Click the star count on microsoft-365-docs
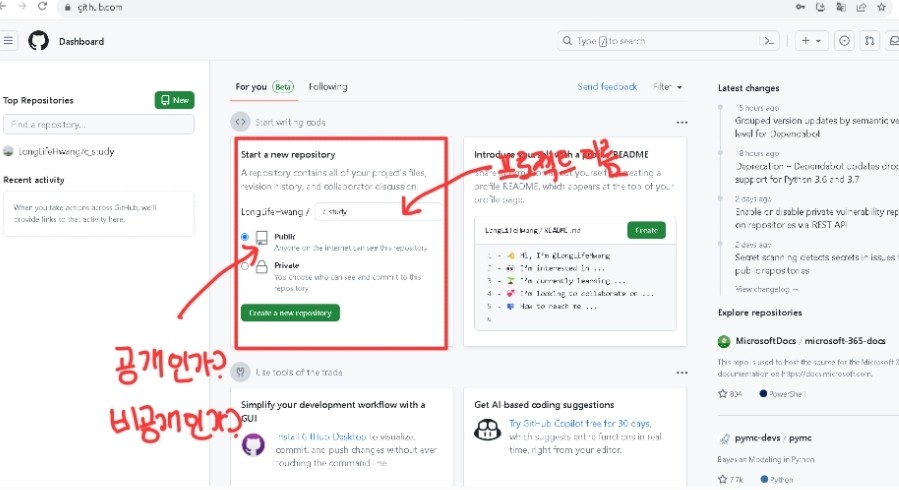Viewport: 899px width, 490px height. [730, 394]
